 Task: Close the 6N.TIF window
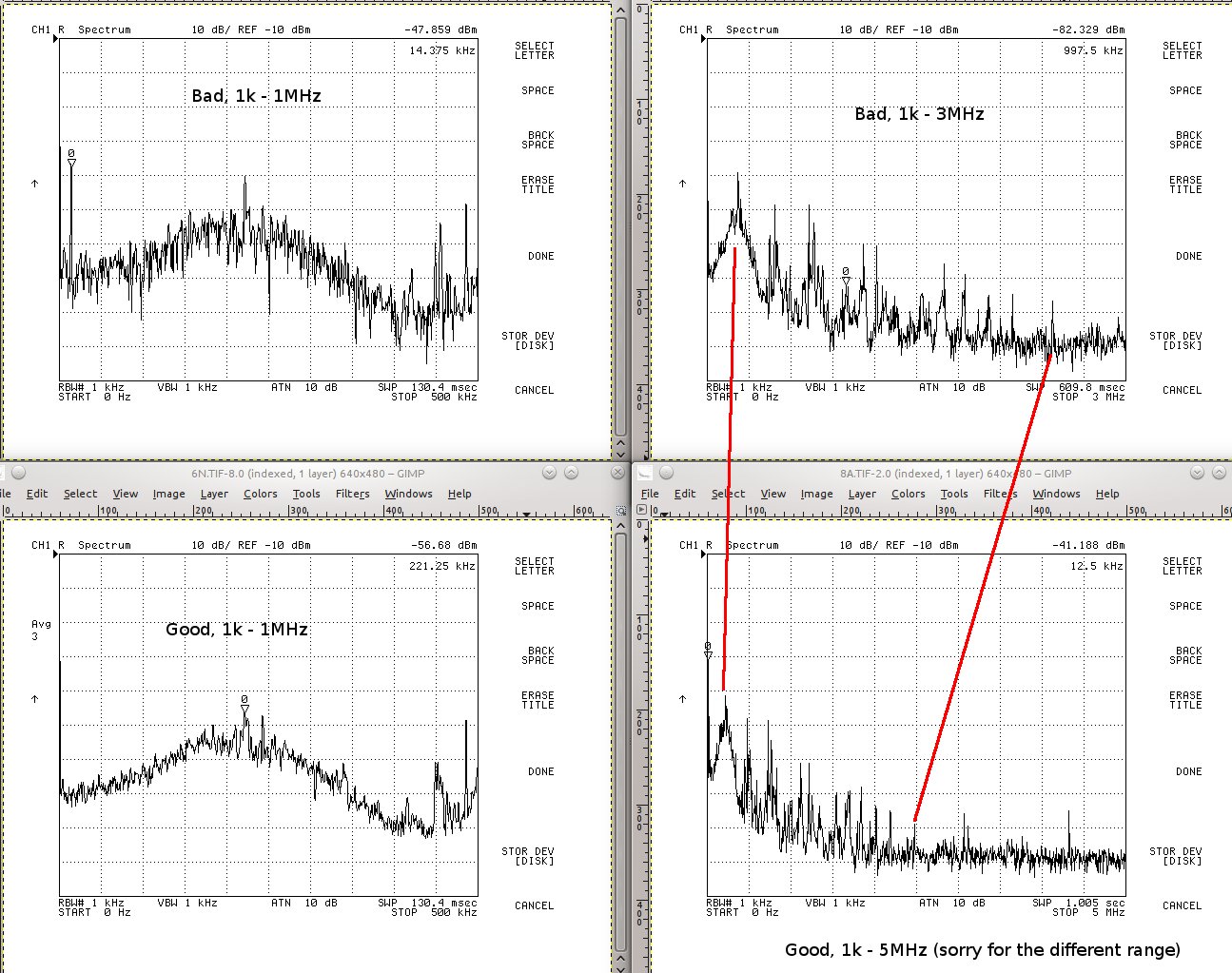point(619,473)
